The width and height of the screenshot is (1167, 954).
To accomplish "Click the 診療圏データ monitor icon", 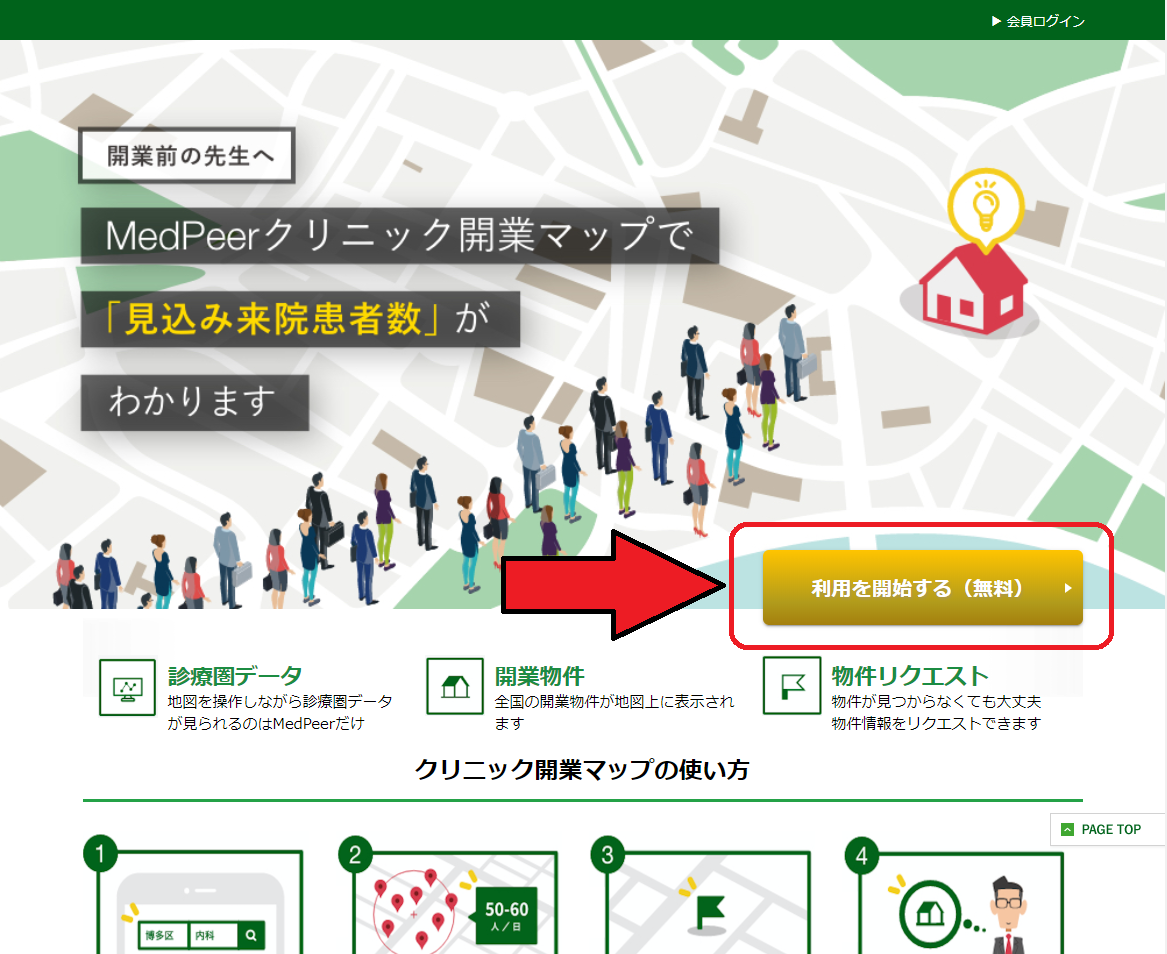I will point(127,688).
